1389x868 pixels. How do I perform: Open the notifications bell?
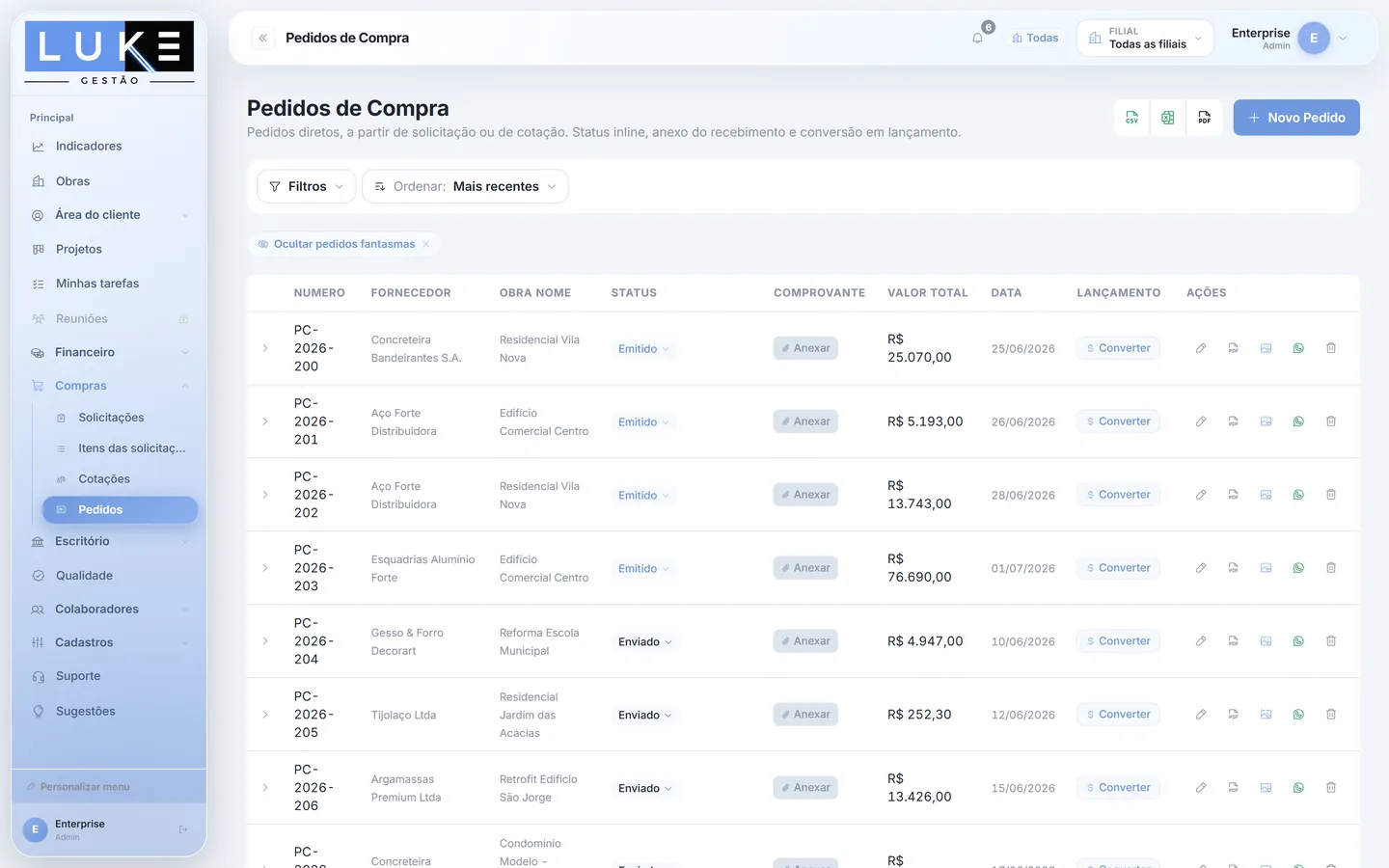(x=978, y=38)
